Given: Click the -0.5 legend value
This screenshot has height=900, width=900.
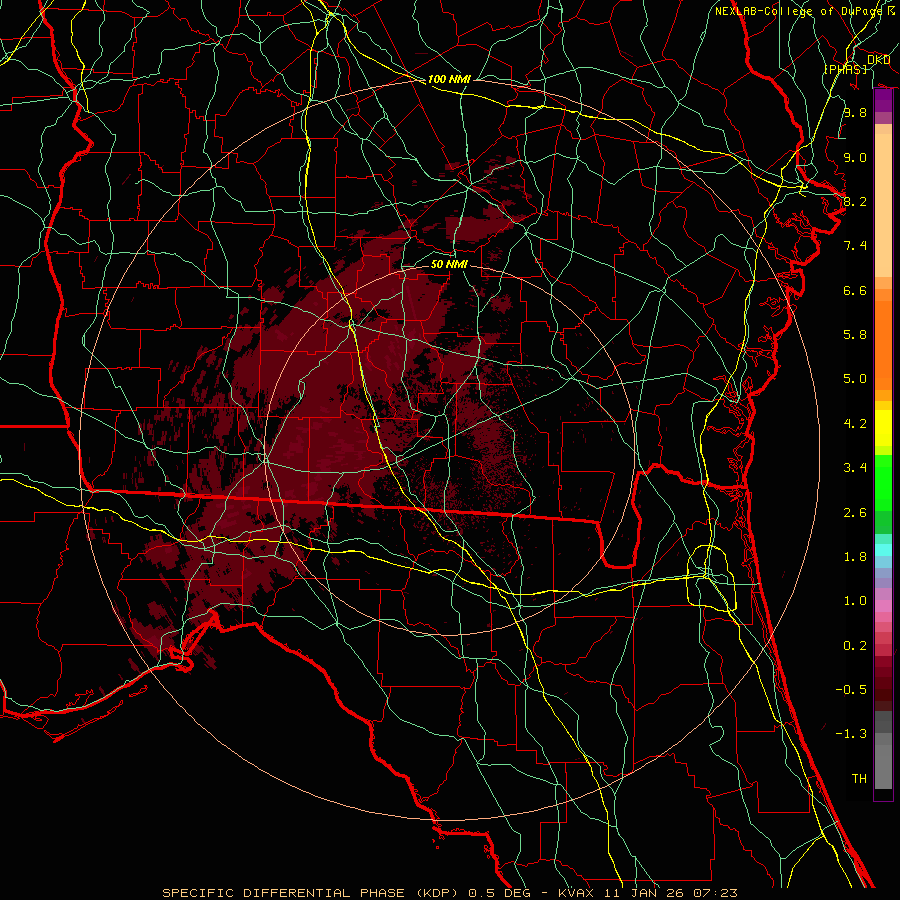Looking at the screenshot, I should coord(851,690).
